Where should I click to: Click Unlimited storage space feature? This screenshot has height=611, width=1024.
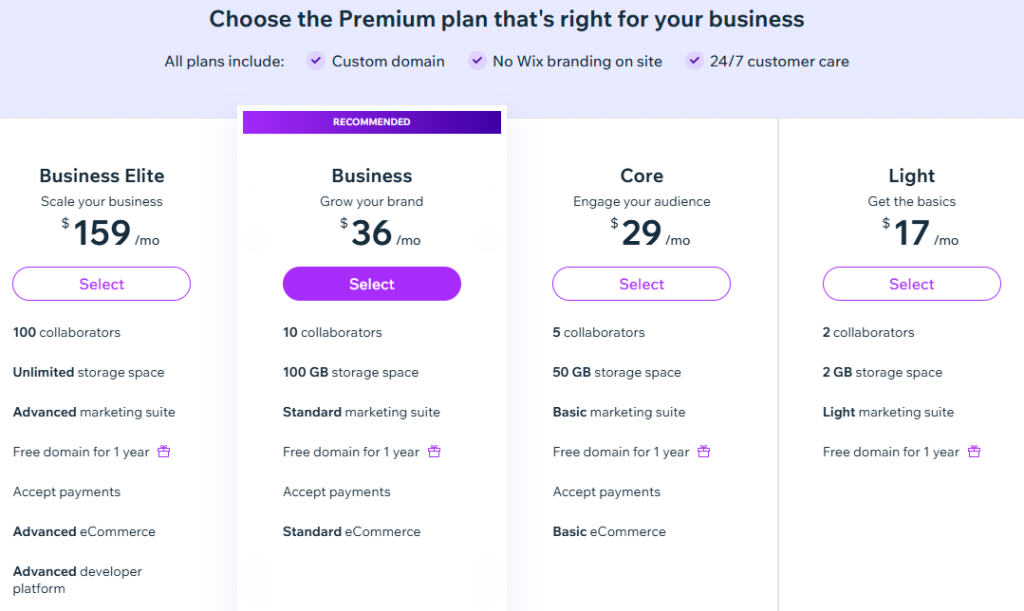88,372
